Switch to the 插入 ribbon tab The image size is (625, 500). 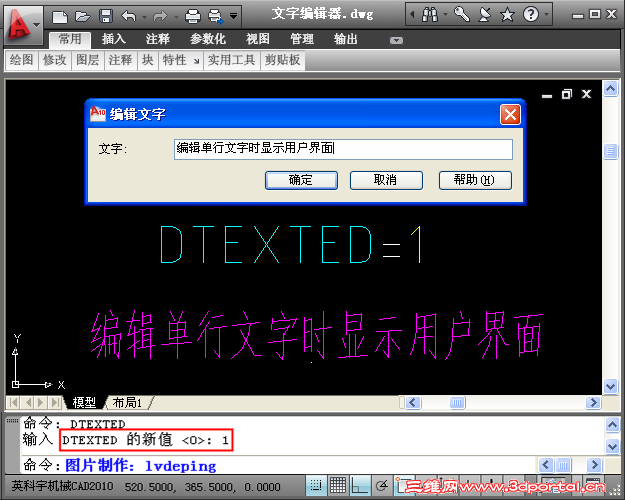coord(114,39)
